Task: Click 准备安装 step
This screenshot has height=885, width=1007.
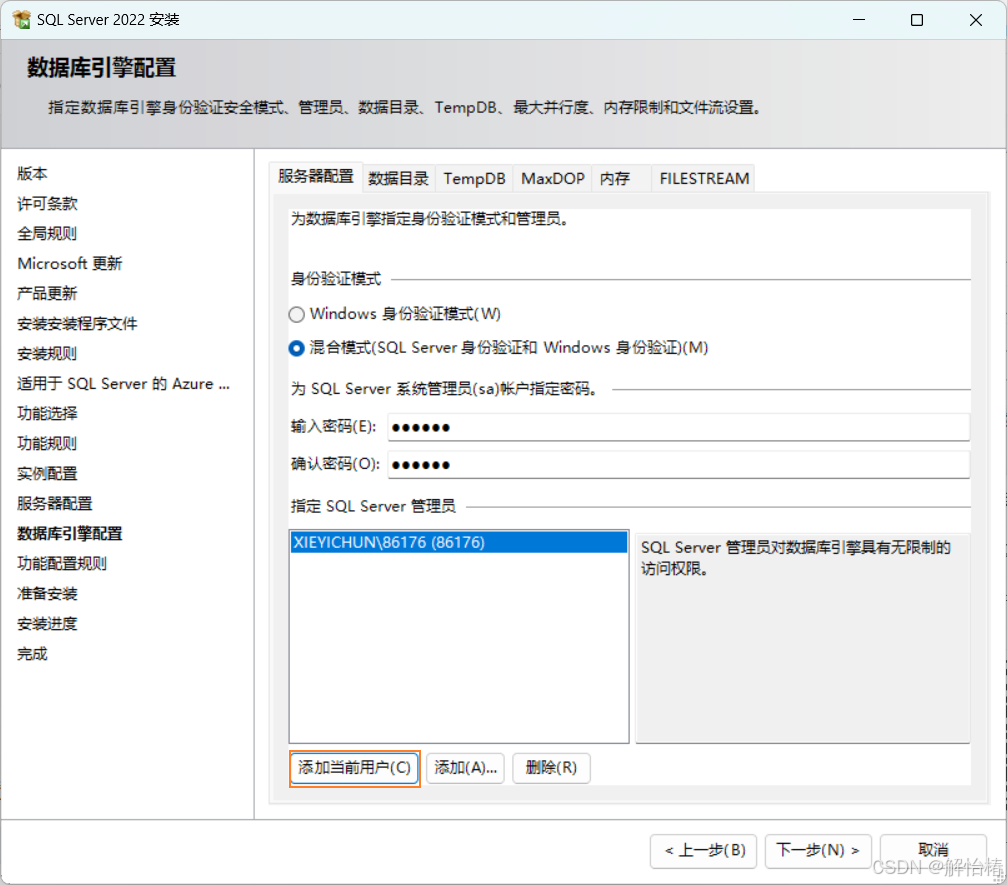Action: tap(47, 594)
